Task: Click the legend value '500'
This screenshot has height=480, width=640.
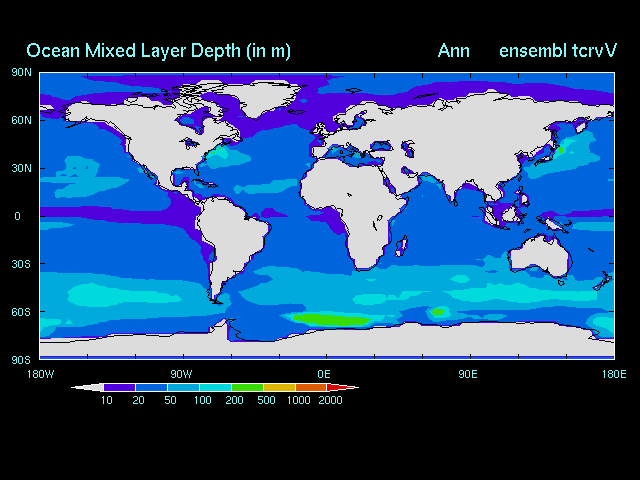Action: pyautogui.click(x=266, y=400)
